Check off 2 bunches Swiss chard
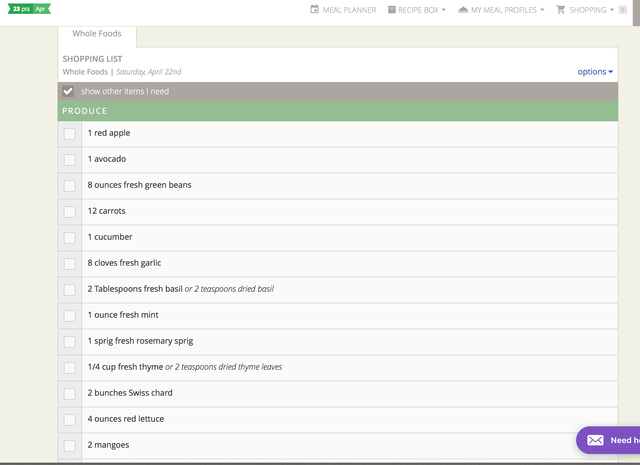The image size is (640, 465). pos(70,394)
